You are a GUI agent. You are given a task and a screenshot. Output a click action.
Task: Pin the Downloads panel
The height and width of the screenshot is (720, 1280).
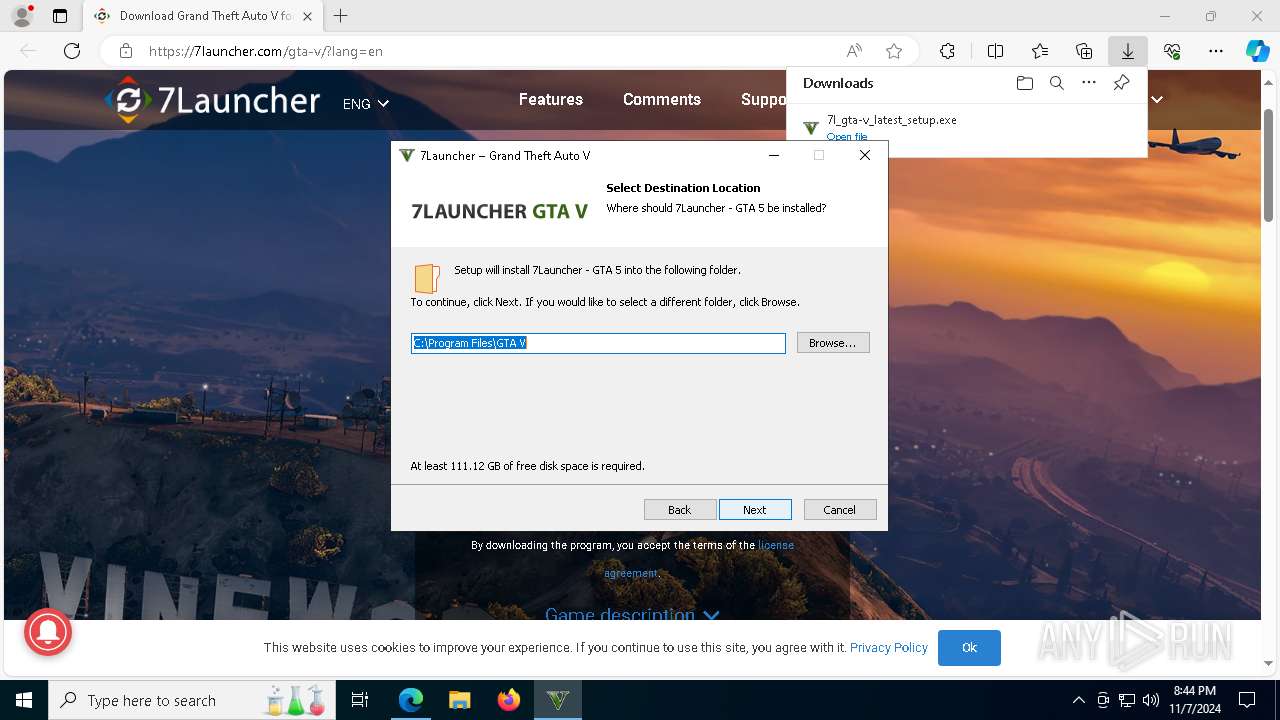(x=1121, y=83)
